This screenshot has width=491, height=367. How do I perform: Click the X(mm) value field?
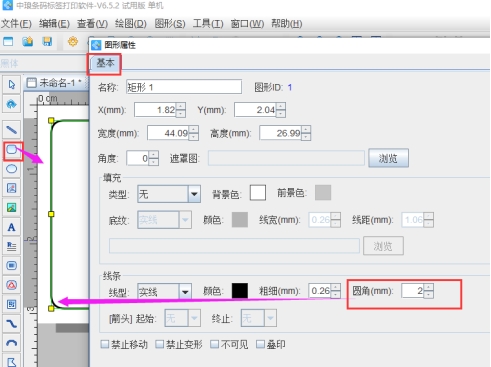(x=156, y=110)
